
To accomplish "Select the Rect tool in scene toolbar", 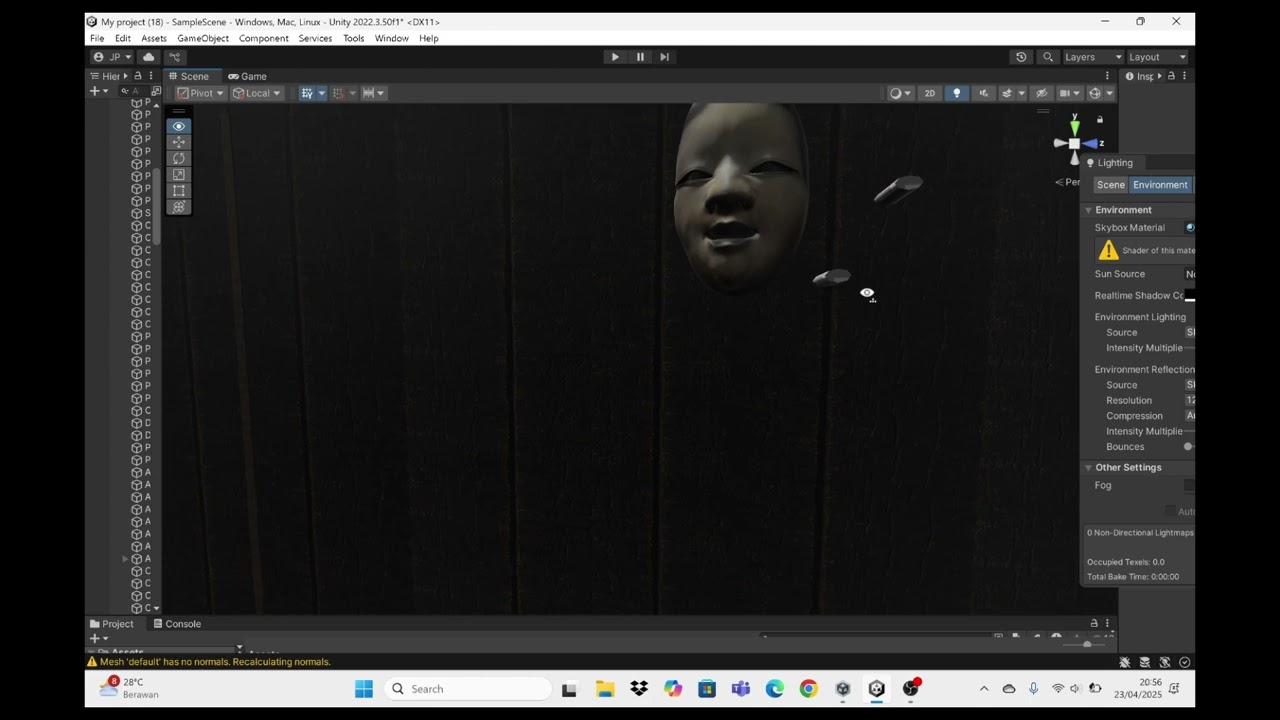I will pos(179,190).
